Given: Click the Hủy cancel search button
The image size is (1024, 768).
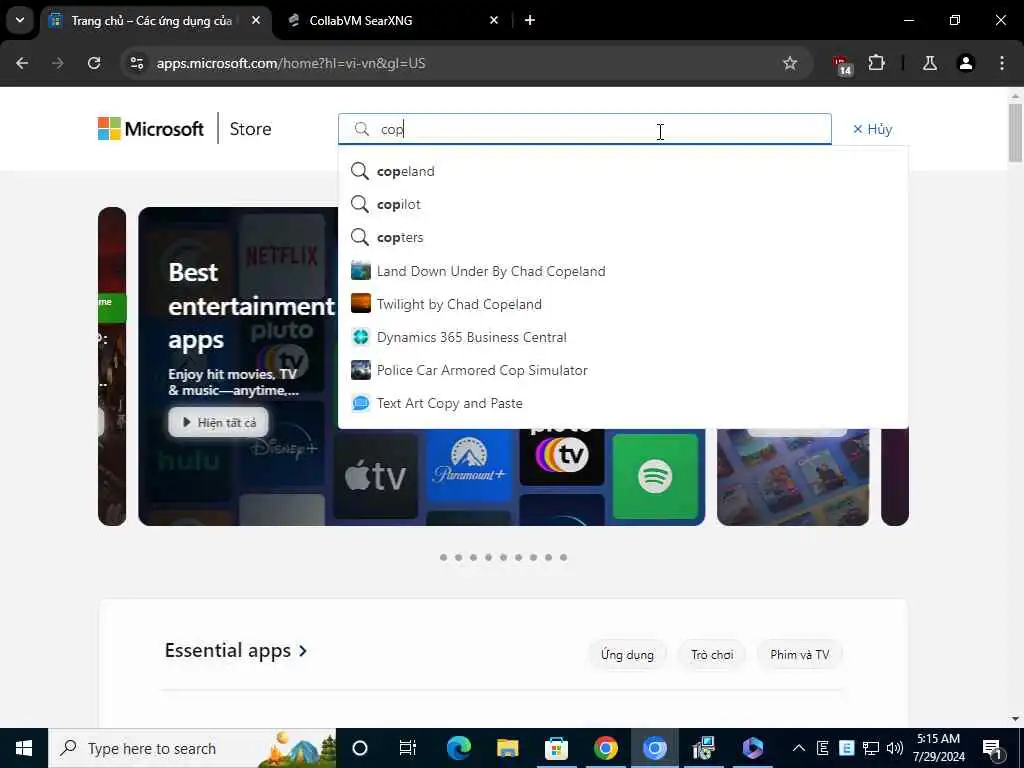Looking at the screenshot, I should pos(872,129).
